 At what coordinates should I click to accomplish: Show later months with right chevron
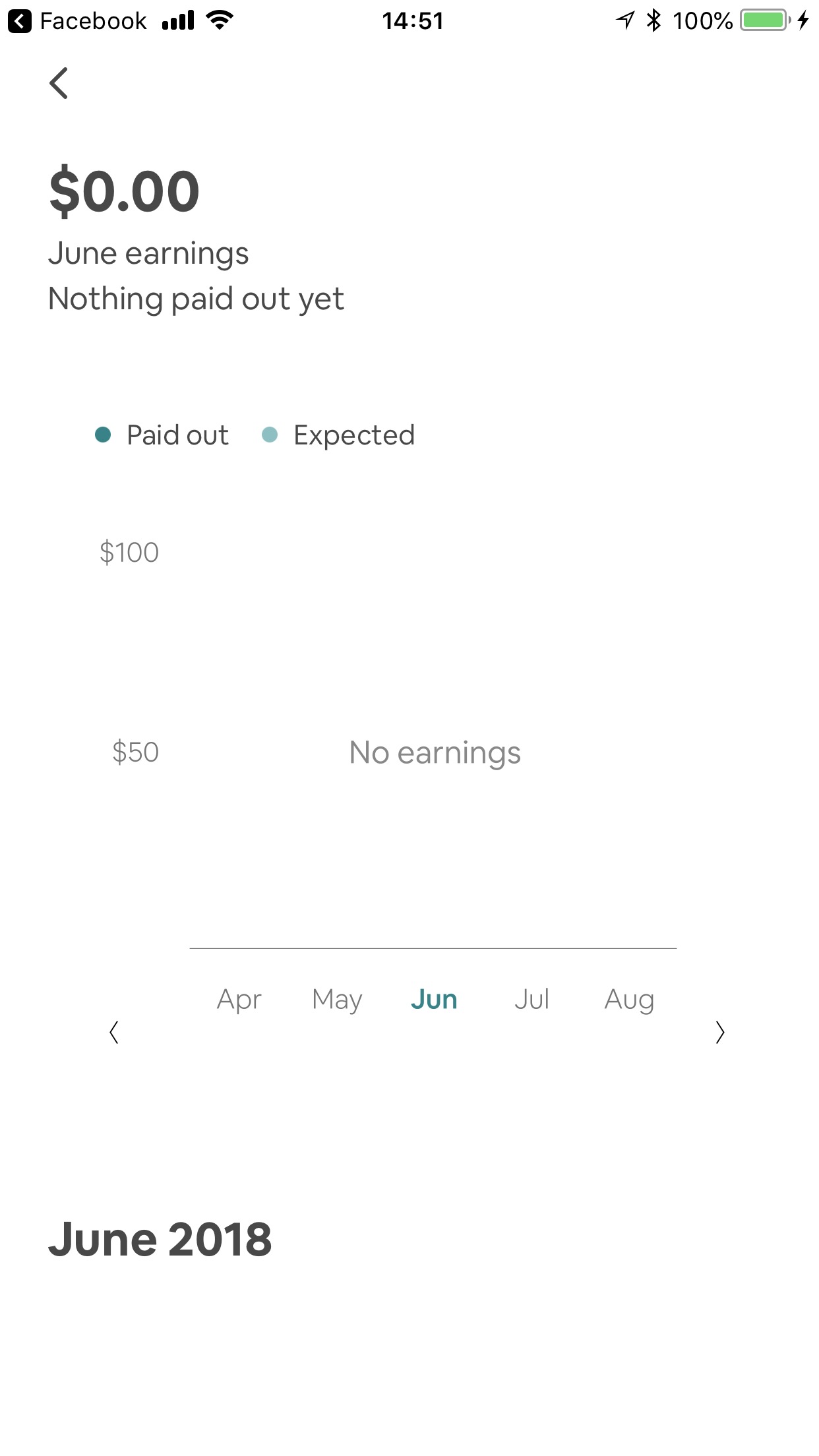coord(719,1032)
